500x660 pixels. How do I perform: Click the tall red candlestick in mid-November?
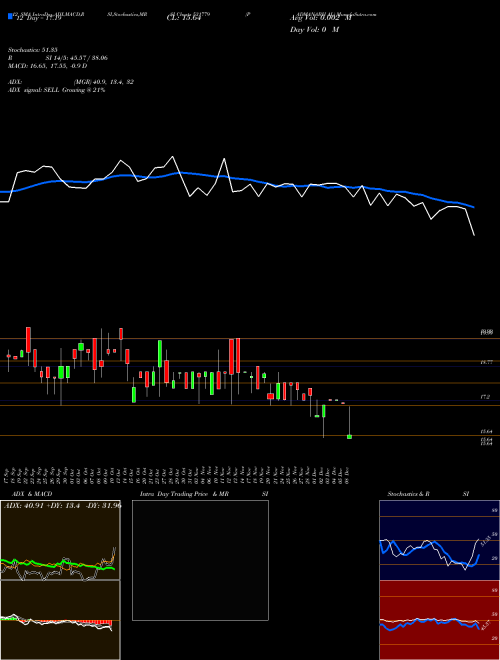(231, 356)
